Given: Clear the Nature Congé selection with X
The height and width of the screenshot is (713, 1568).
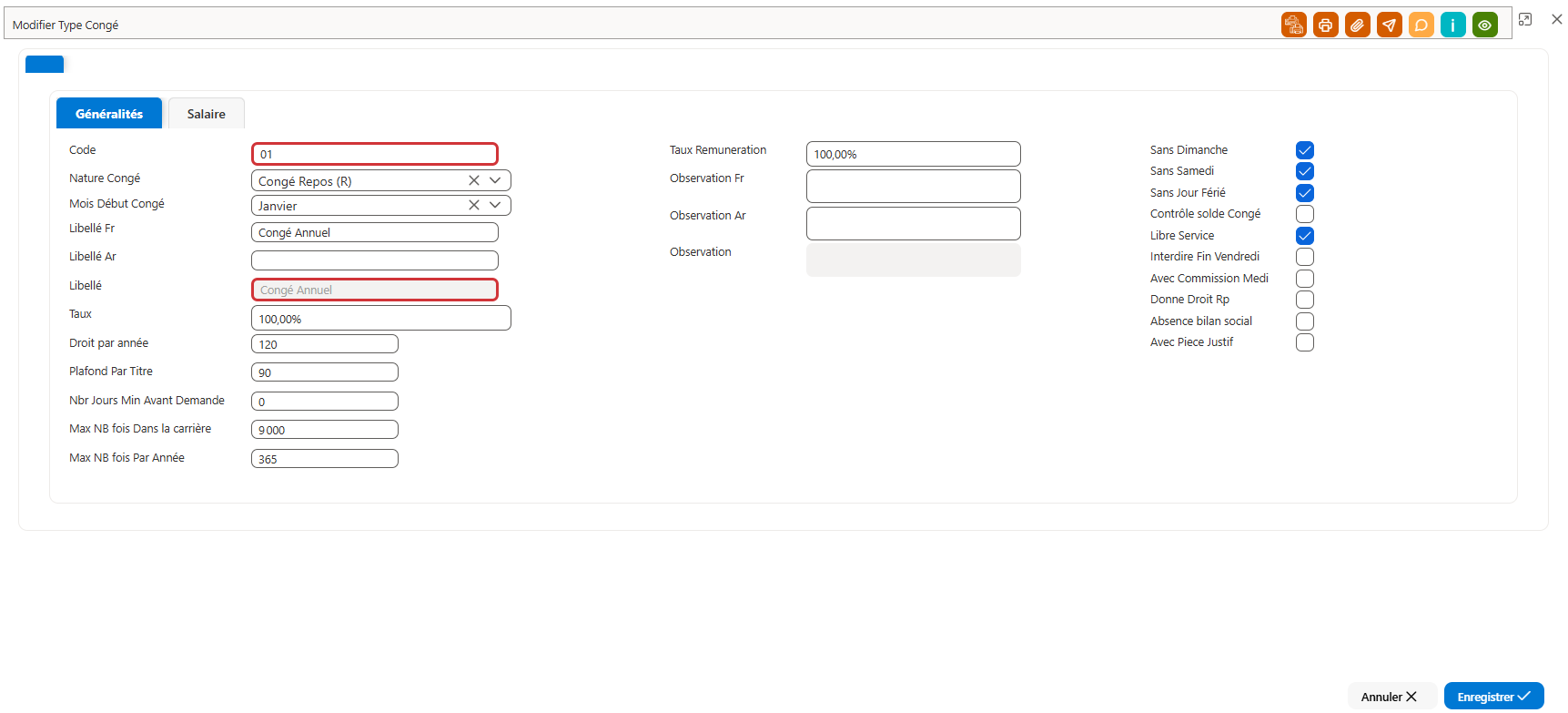Looking at the screenshot, I should pyautogui.click(x=474, y=180).
